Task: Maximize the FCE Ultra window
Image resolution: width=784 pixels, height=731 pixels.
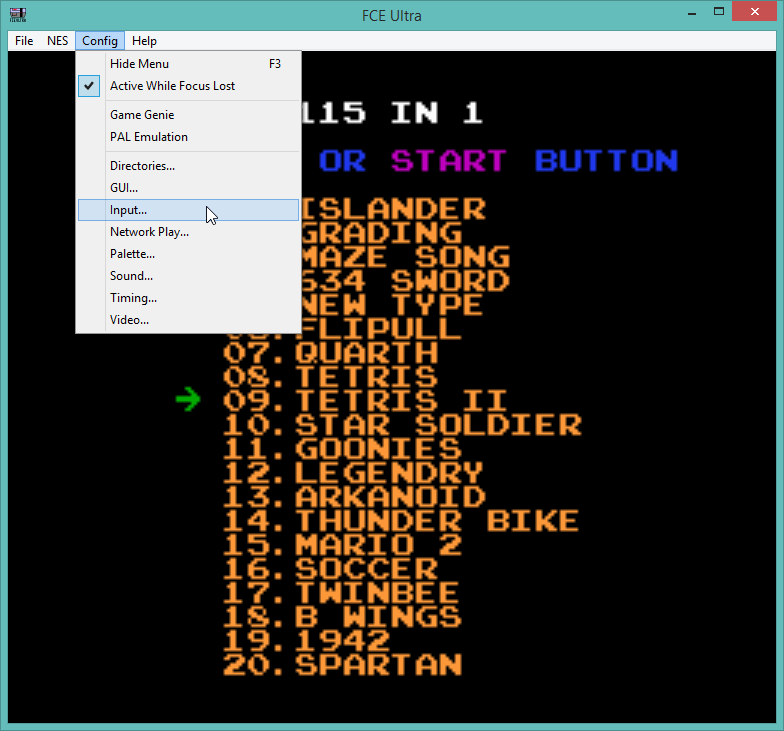Action: pyautogui.click(x=719, y=12)
